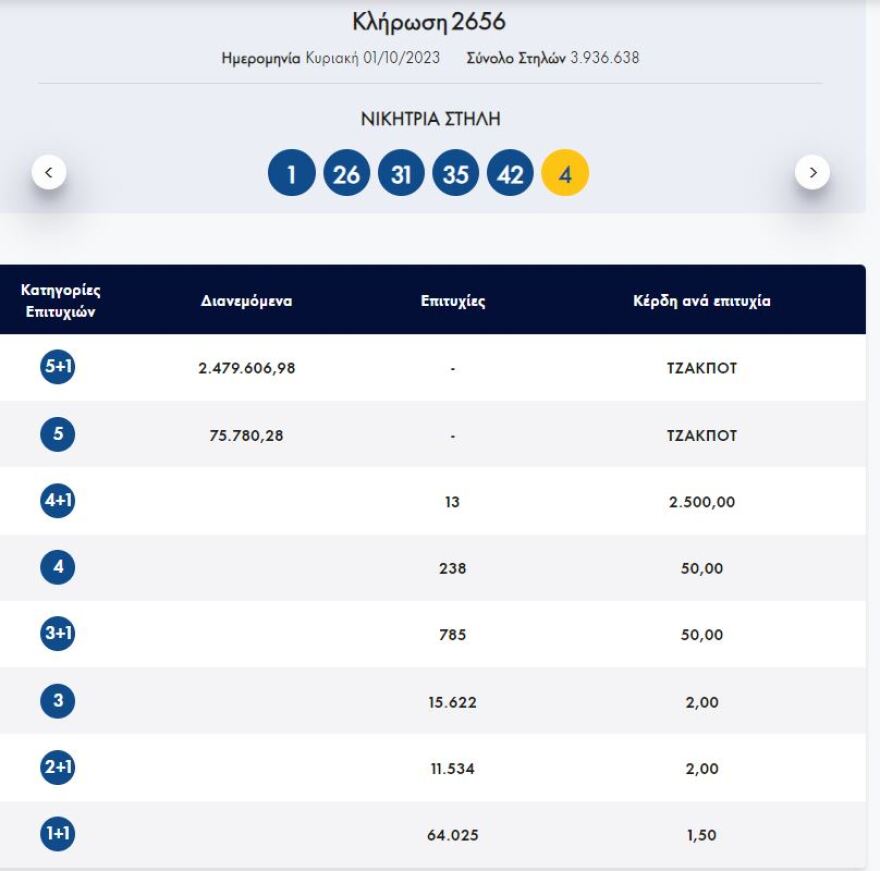Click the Επιτυχίες column header

[x=453, y=300]
